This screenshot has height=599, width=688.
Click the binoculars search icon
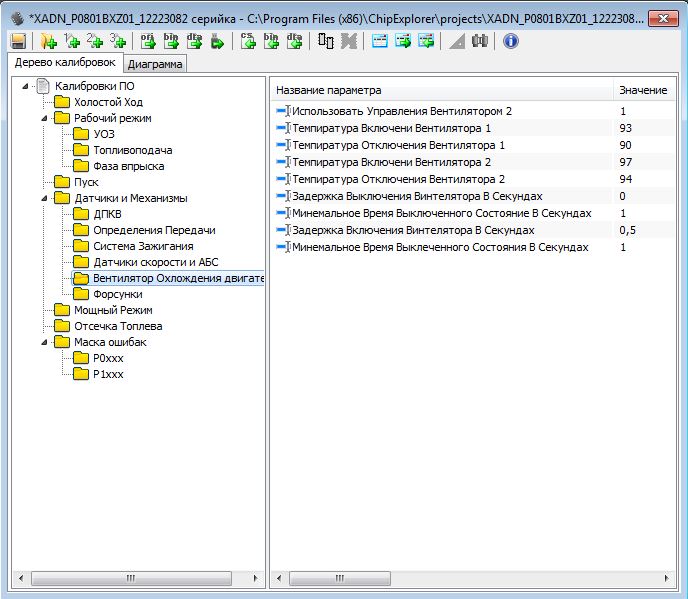(480, 41)
